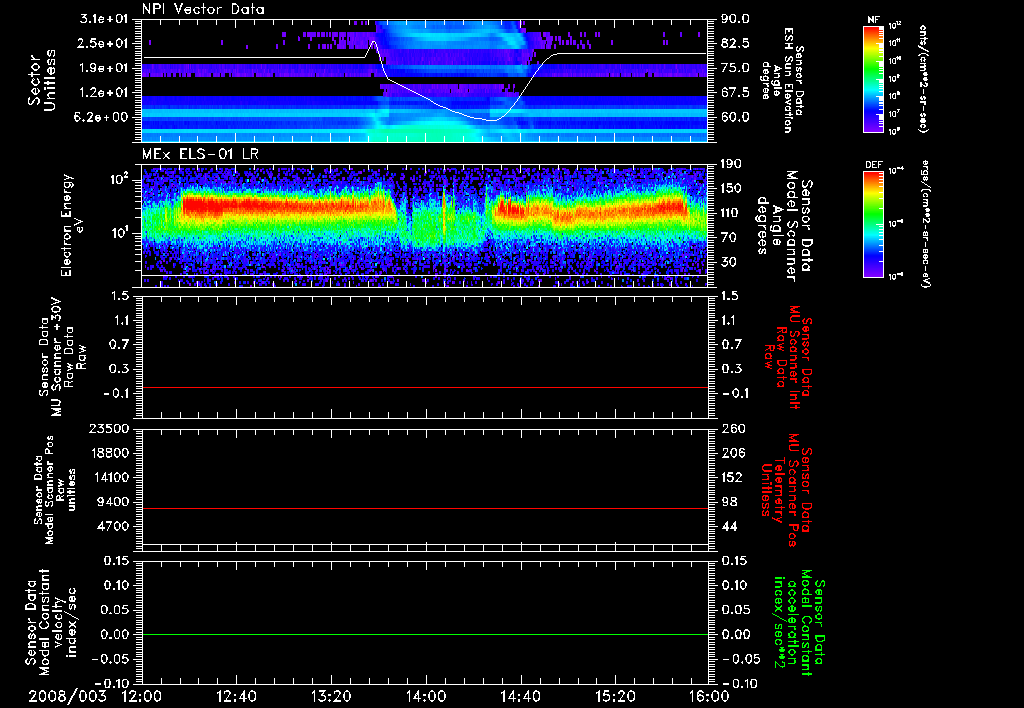
Task: Click the 23500 tick on scanner position axis
Action: 108,428
